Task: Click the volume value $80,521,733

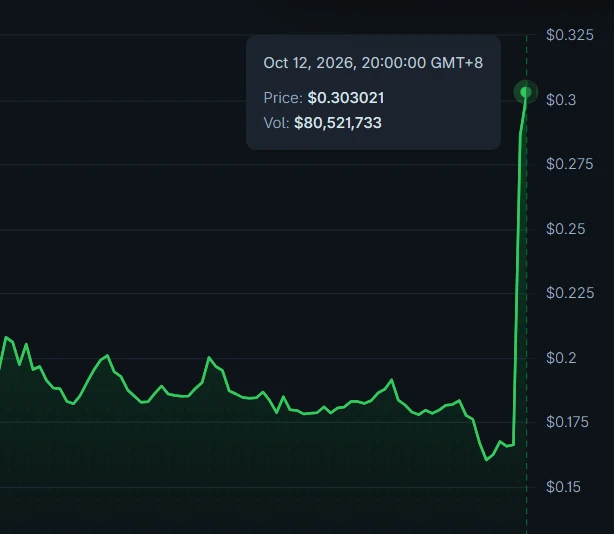Action: pyautogui.click(x=338, y=123)
